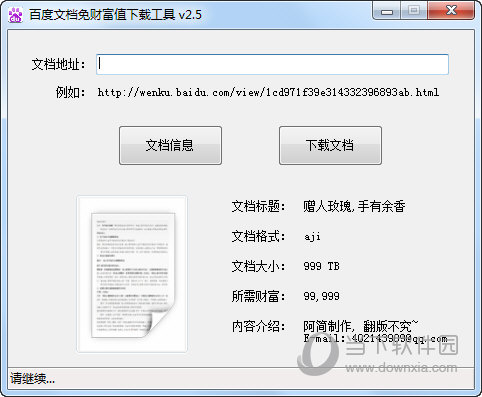Click the 文档标题 label
Viewport: 482px width, 397px height.
click(259, 206)
